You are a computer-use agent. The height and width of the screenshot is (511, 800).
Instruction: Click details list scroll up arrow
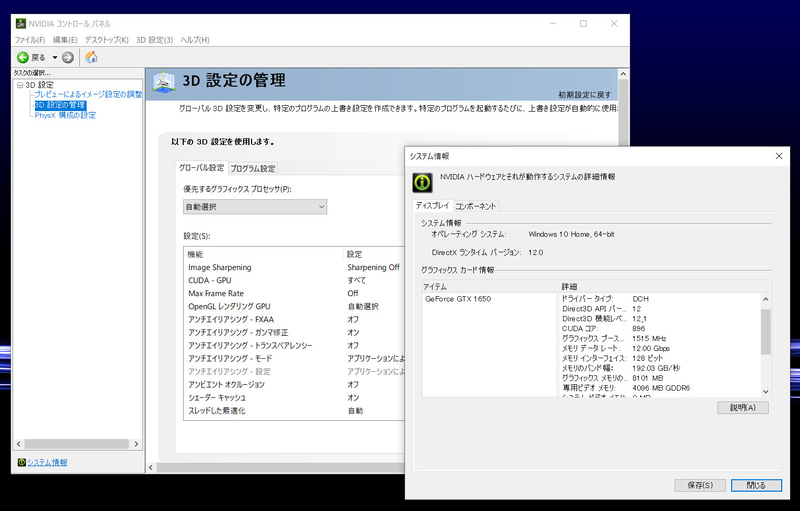(766, 299)
